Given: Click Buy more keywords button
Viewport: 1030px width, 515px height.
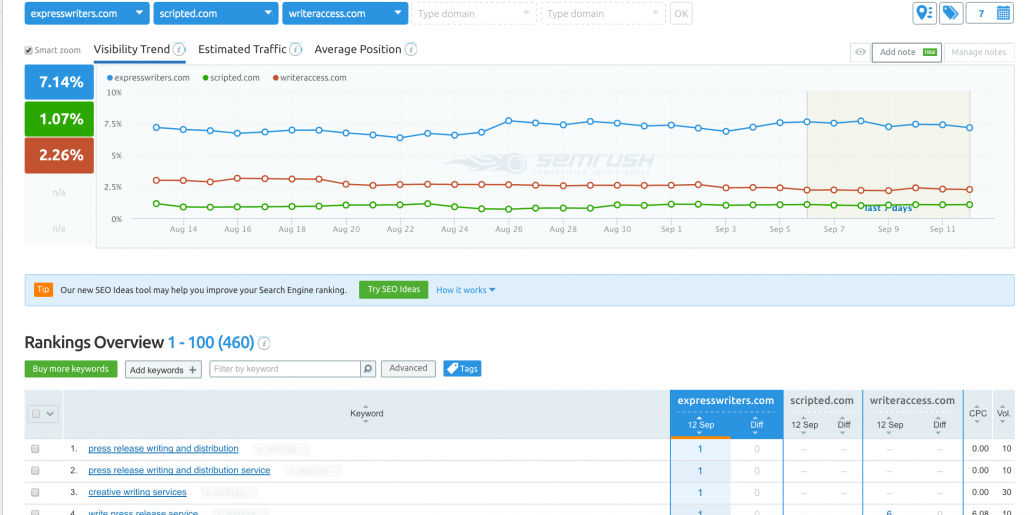Looking at the screenshot, I should [71, 369].
